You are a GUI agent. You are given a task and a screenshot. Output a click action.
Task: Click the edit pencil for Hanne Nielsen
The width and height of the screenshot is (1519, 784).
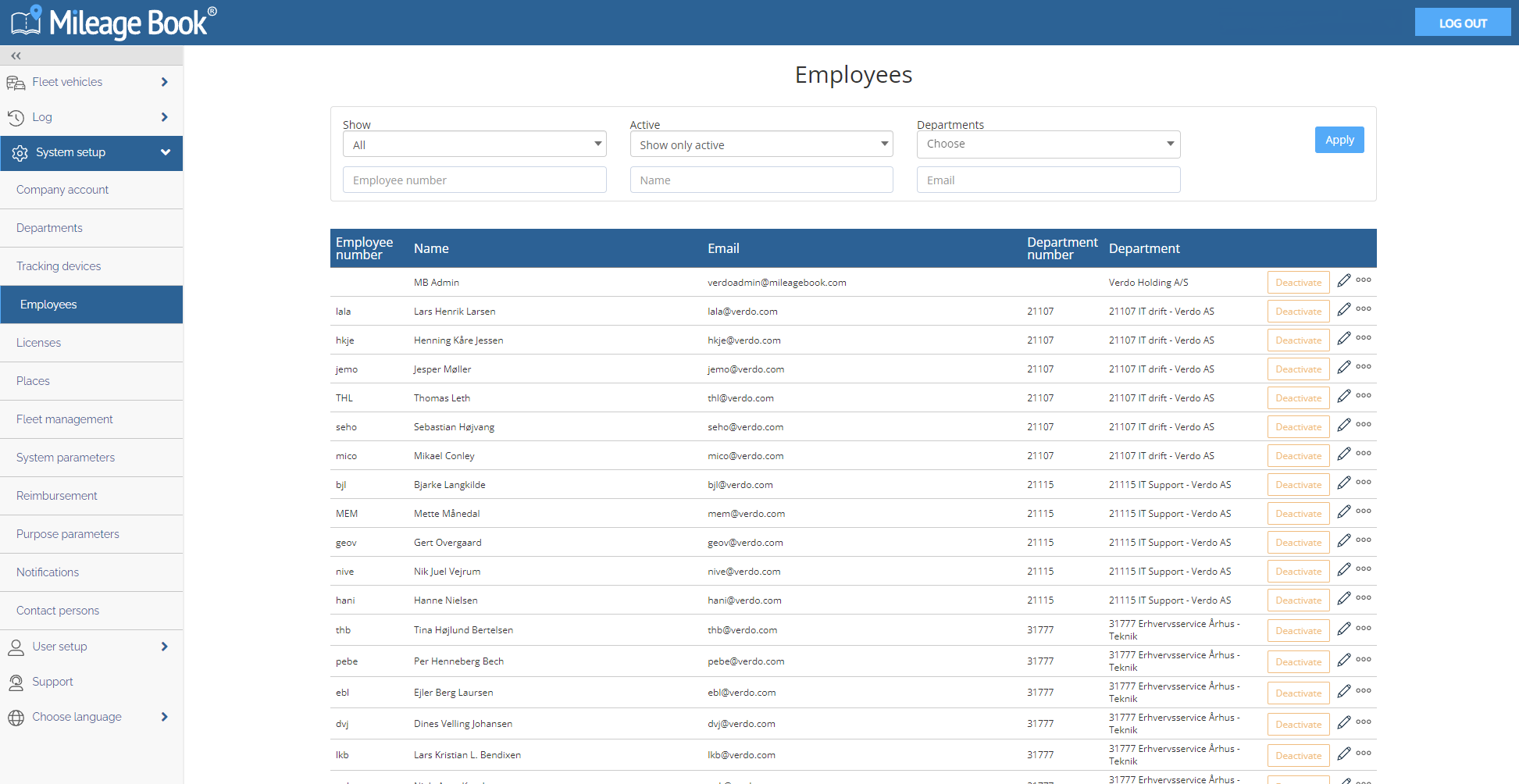[1343, 598]
